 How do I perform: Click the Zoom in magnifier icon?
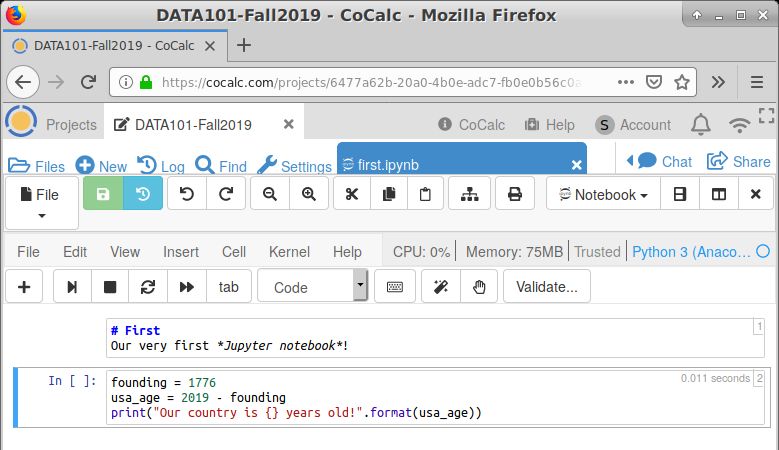pyautogui.click(x=308, y=194)
